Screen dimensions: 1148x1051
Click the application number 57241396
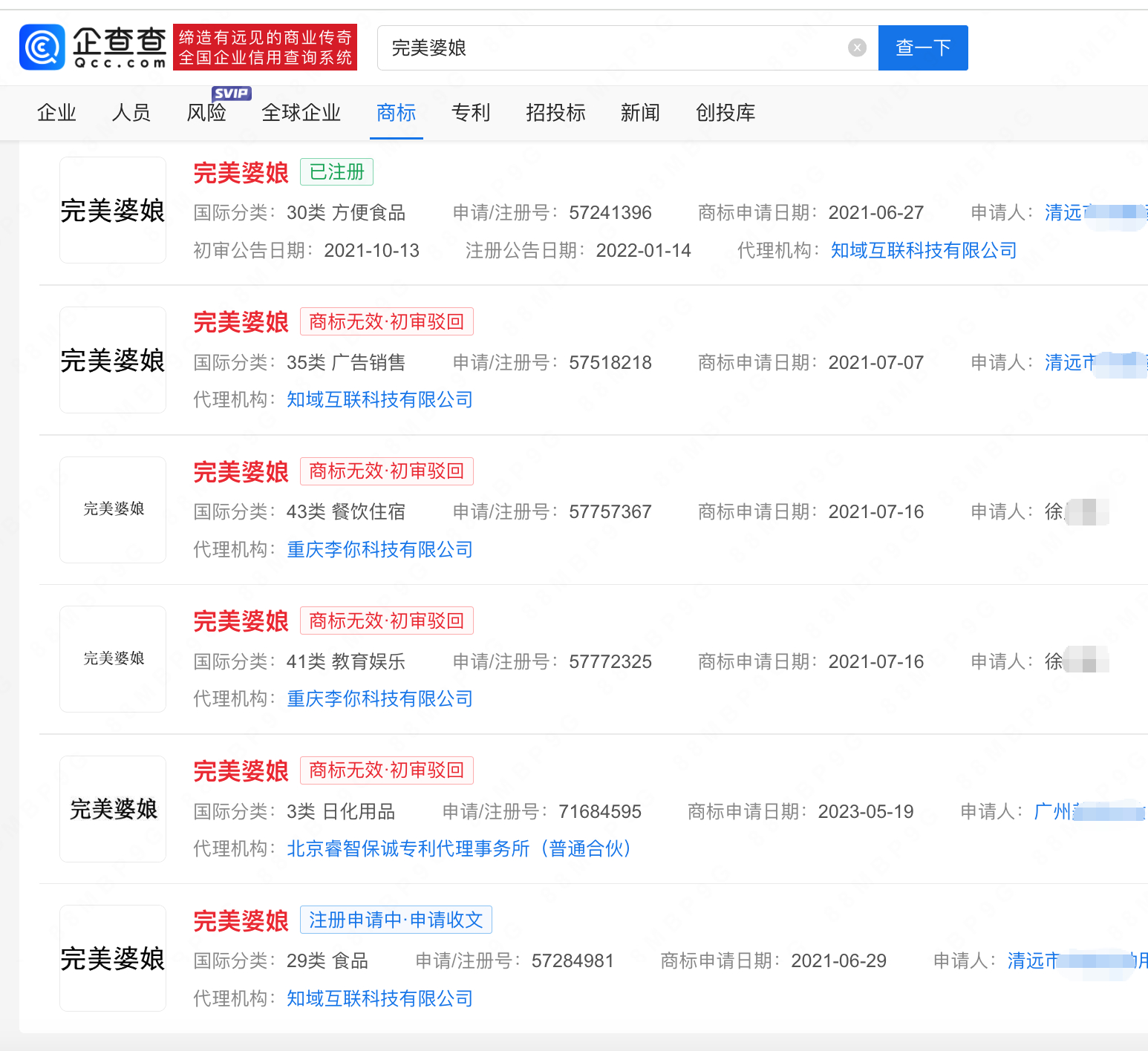[x=610, y=213]
